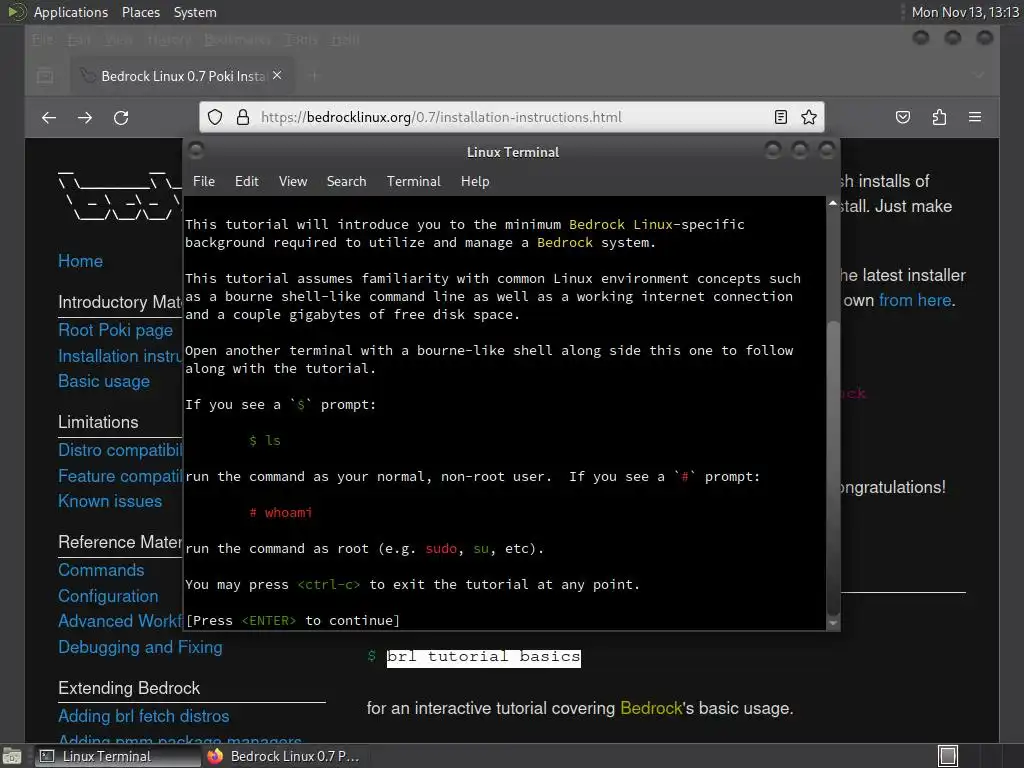1024x768 pixels.
Task: Open the Adding brl fetch distros link
Action: click(x=144, y=716)
